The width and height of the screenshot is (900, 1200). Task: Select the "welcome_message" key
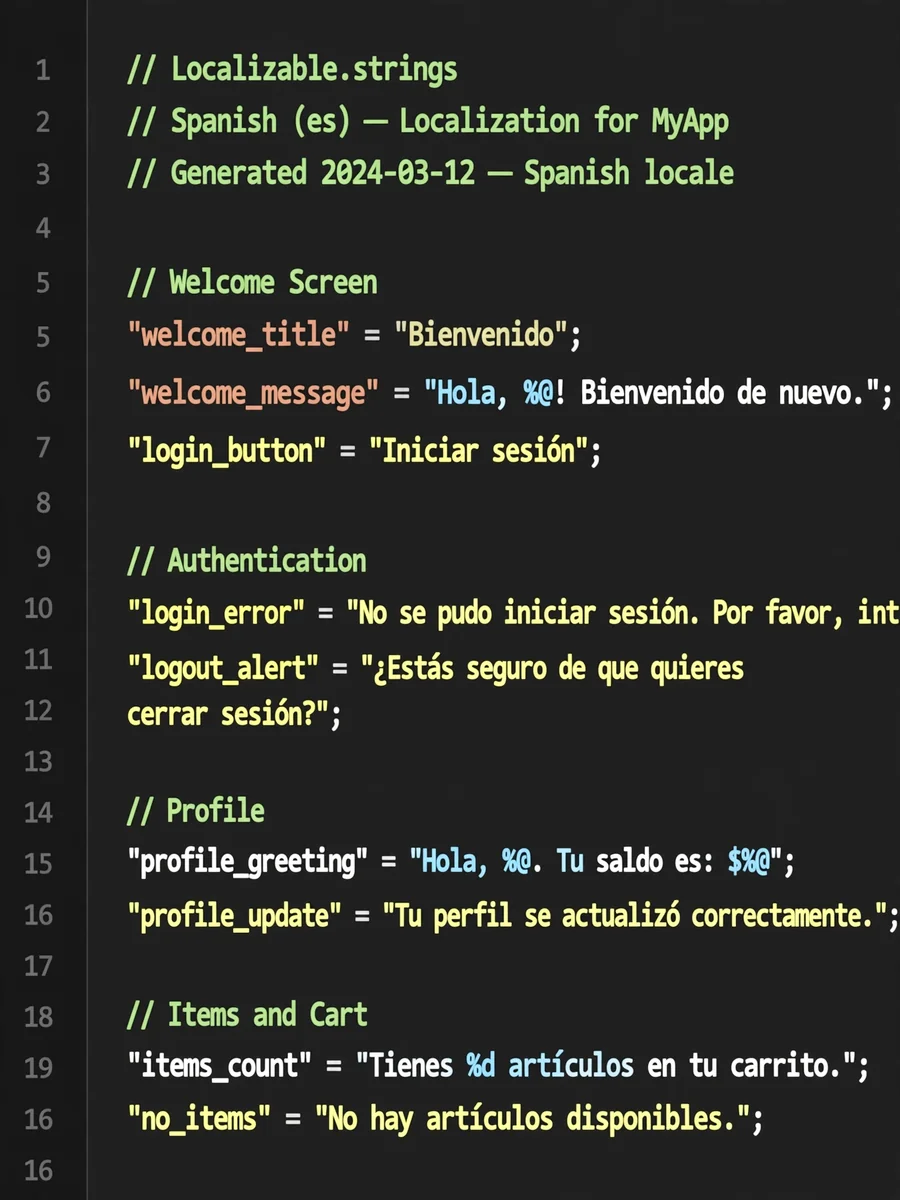click(x=253, y=393)
